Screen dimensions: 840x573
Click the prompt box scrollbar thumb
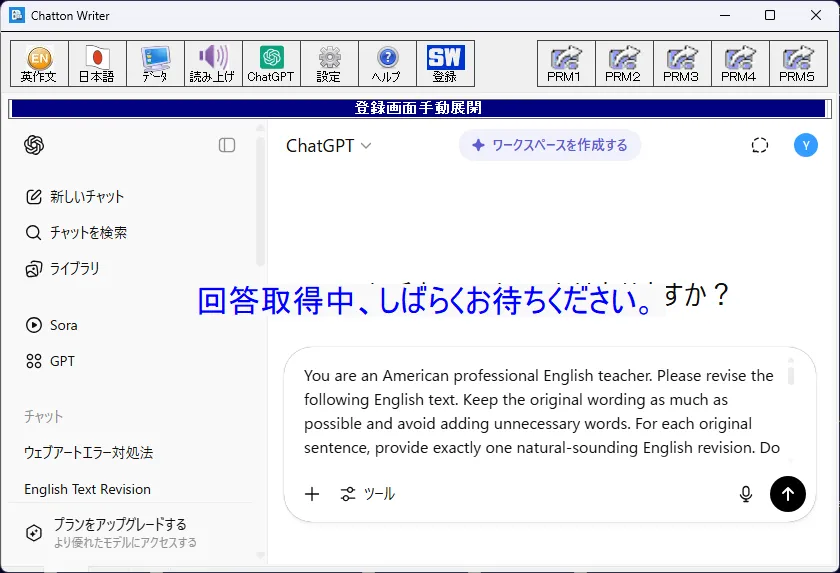(791, 374)
